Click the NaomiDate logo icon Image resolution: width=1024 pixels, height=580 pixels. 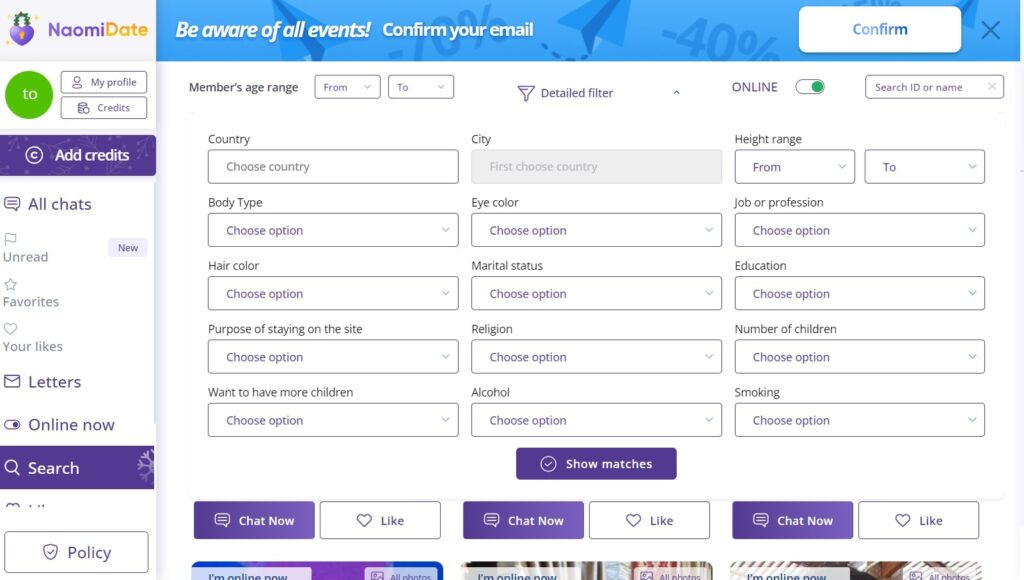(22, 29)
